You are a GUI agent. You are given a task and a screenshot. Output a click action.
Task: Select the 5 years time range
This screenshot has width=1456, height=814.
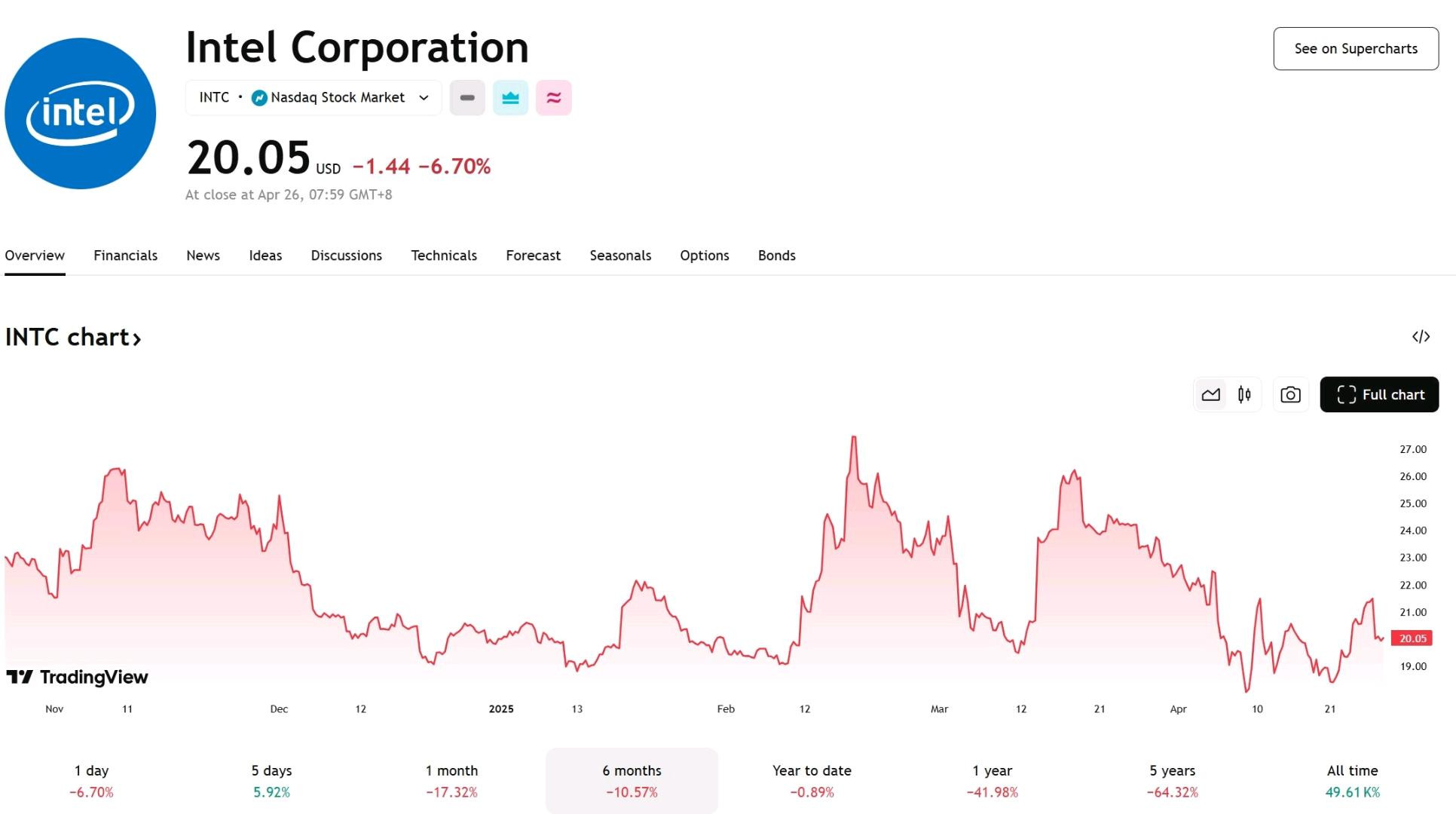click(1172, 781)
